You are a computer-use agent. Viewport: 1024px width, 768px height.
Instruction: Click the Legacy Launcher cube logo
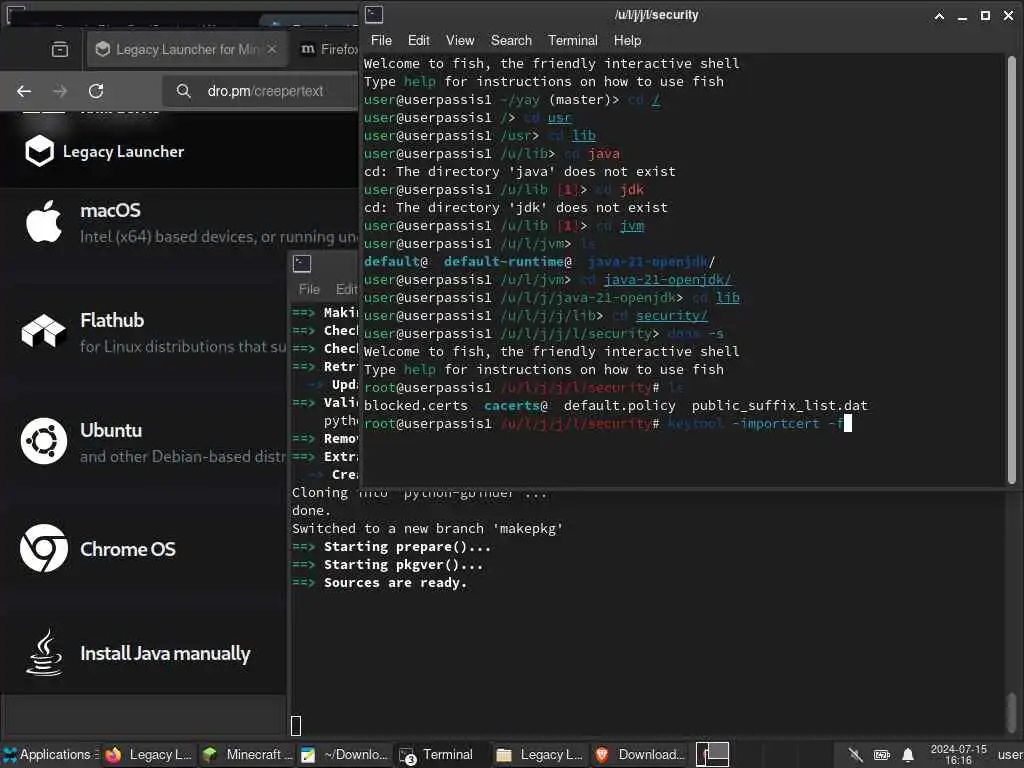pos(40,151)
